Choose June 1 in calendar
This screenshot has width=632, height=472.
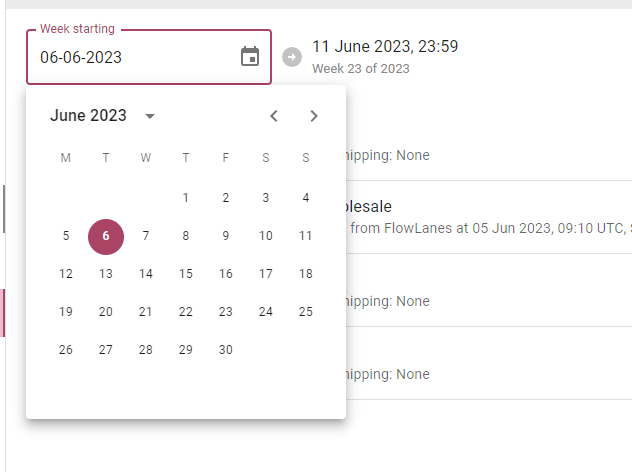pyautogui.click(x=186, y=198)
